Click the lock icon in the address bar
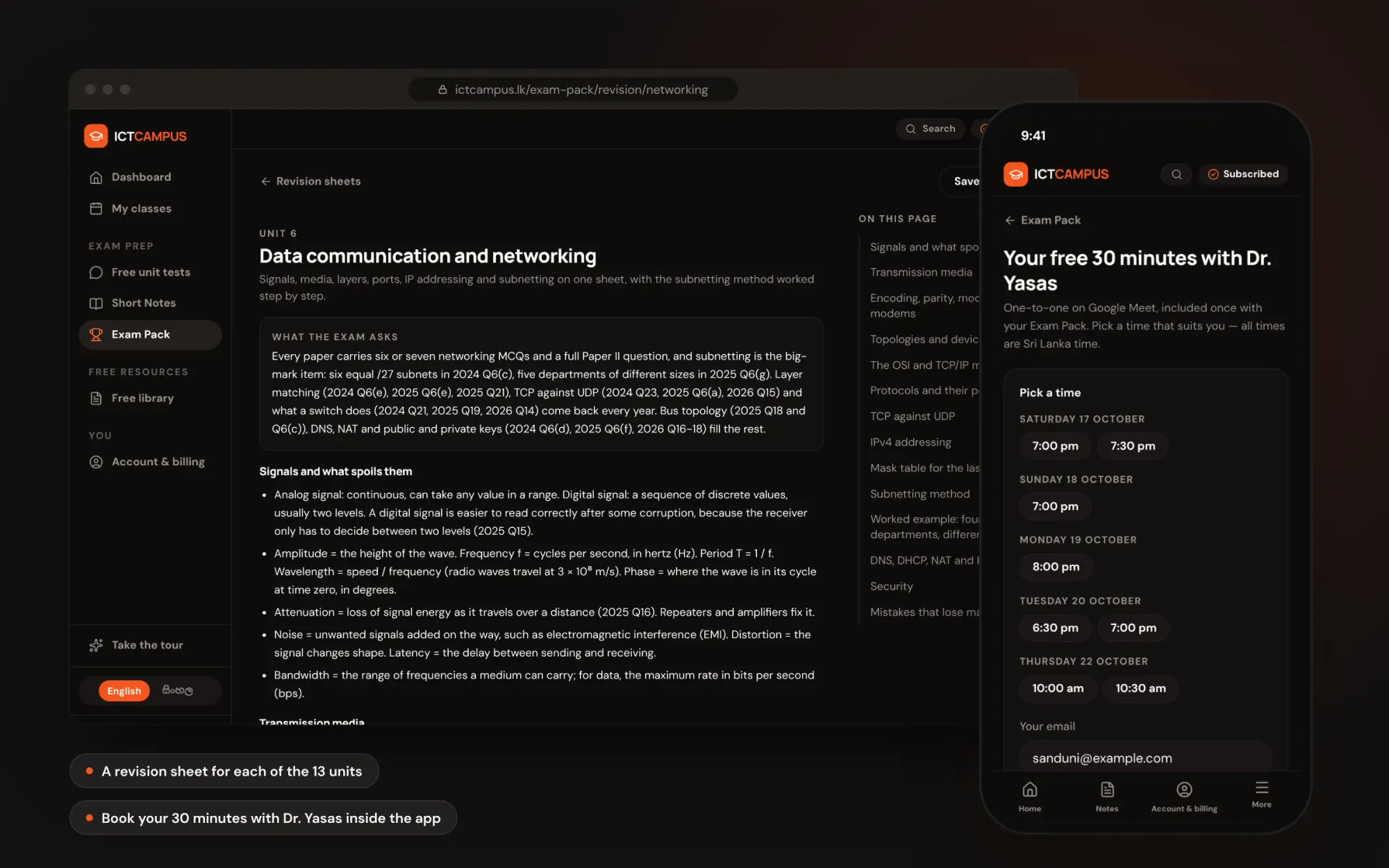The image size is (1389, 868). [442, 90]
